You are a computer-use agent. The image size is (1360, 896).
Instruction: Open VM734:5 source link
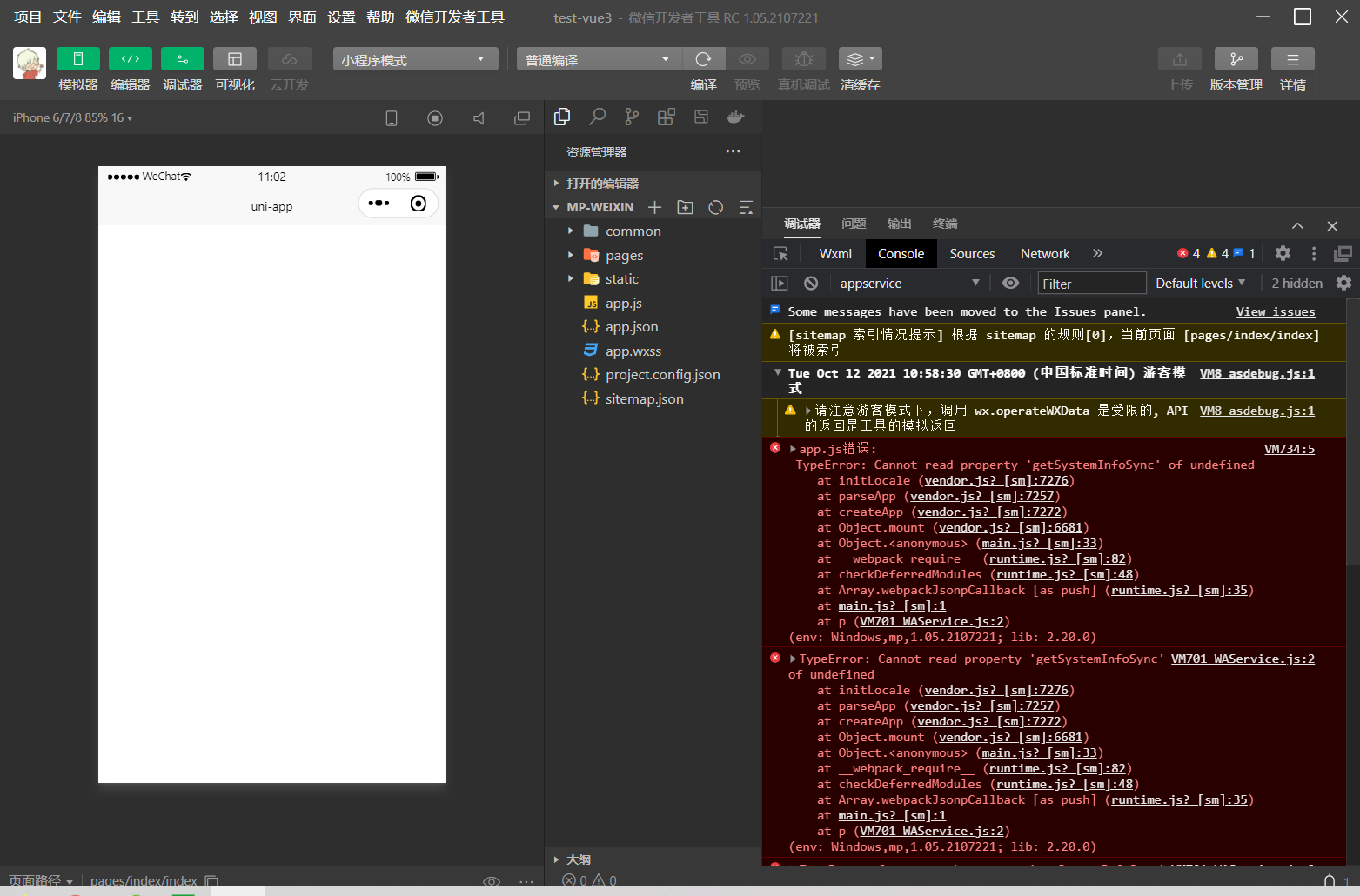pyautogui.click(x=1289, y=449)
